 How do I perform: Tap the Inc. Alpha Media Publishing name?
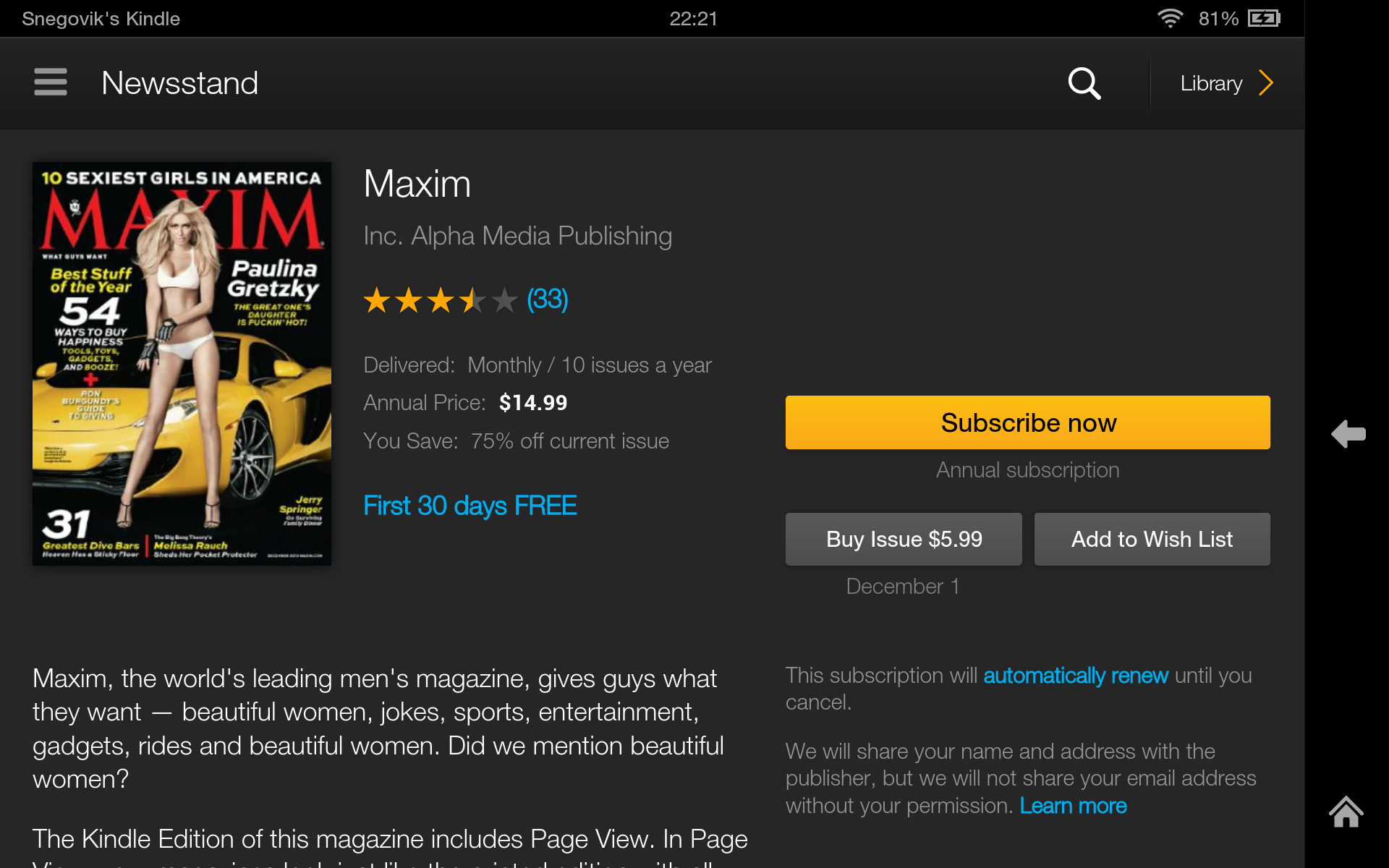tap(518, 236)
